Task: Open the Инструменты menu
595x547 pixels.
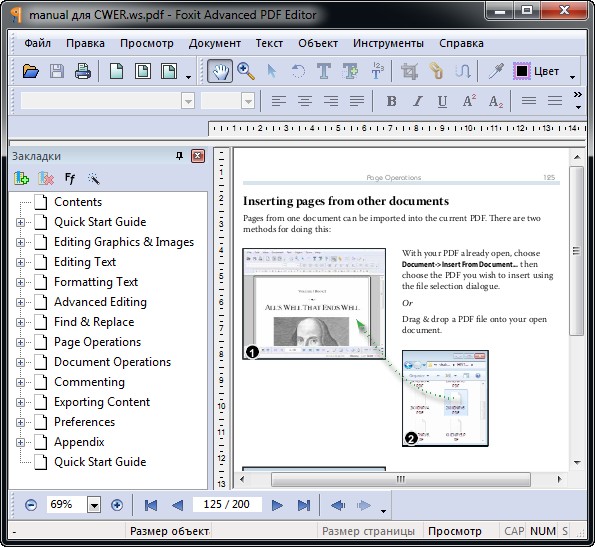Action: (x=388, y=43)
